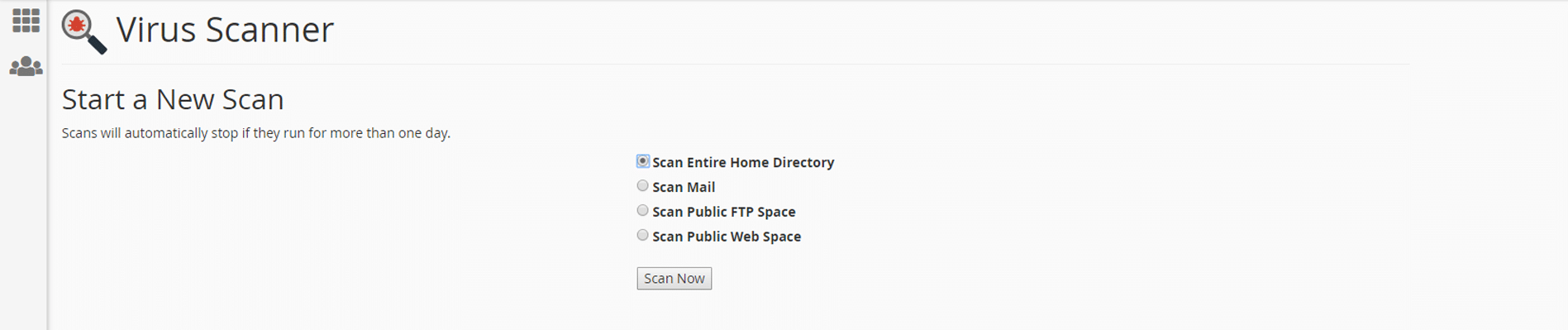Choose the Scan Public FTP Space radio
This screenshot has height=330, width=1568.
pos(642,211)
